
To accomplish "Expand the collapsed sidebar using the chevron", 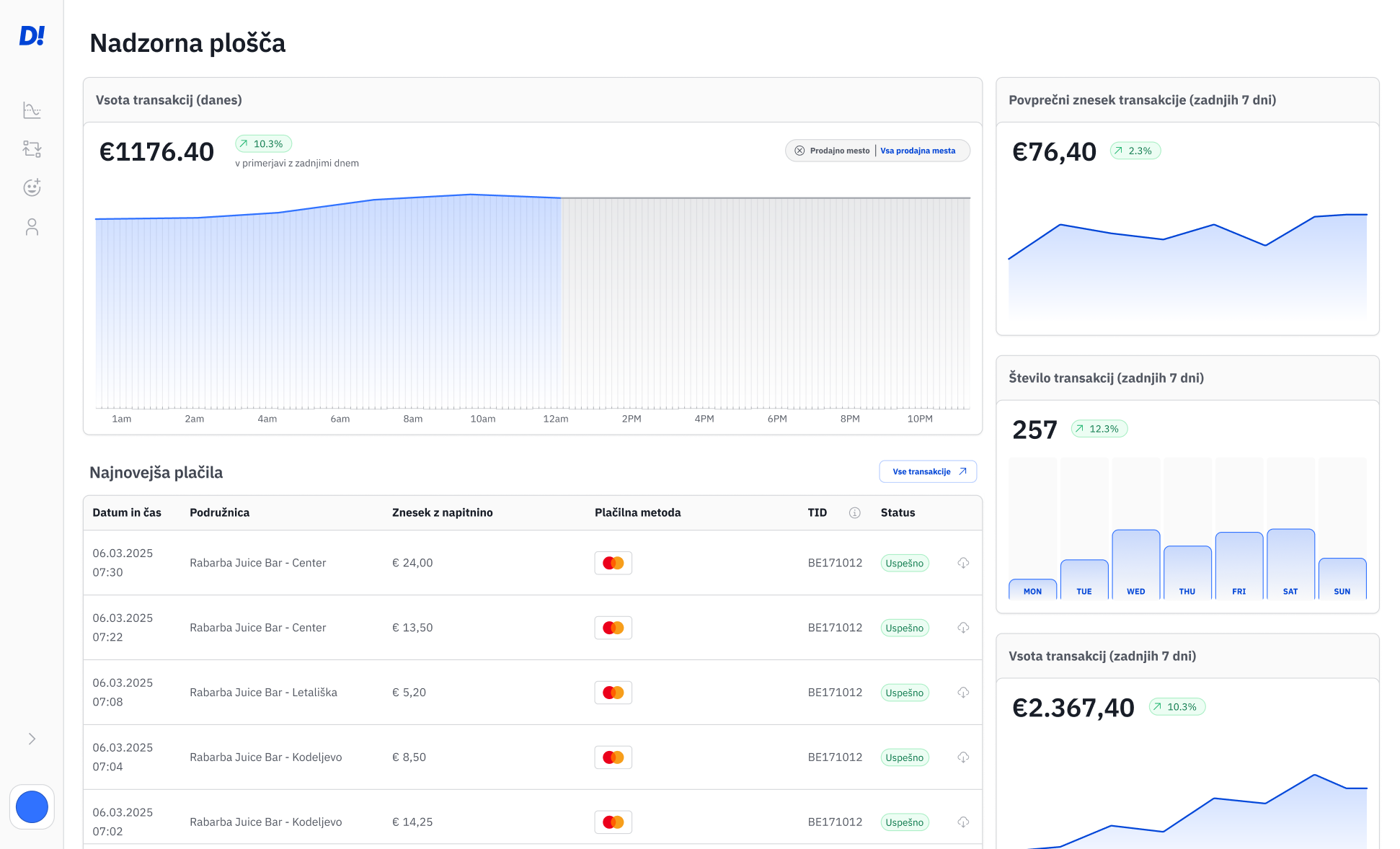I will coord(32,738).
